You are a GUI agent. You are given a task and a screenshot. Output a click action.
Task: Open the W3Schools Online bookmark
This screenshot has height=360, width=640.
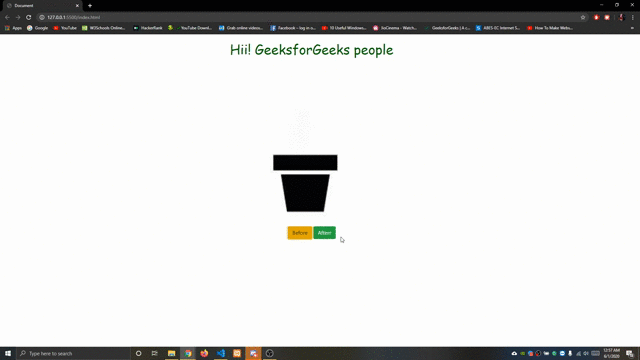[103, 28]
